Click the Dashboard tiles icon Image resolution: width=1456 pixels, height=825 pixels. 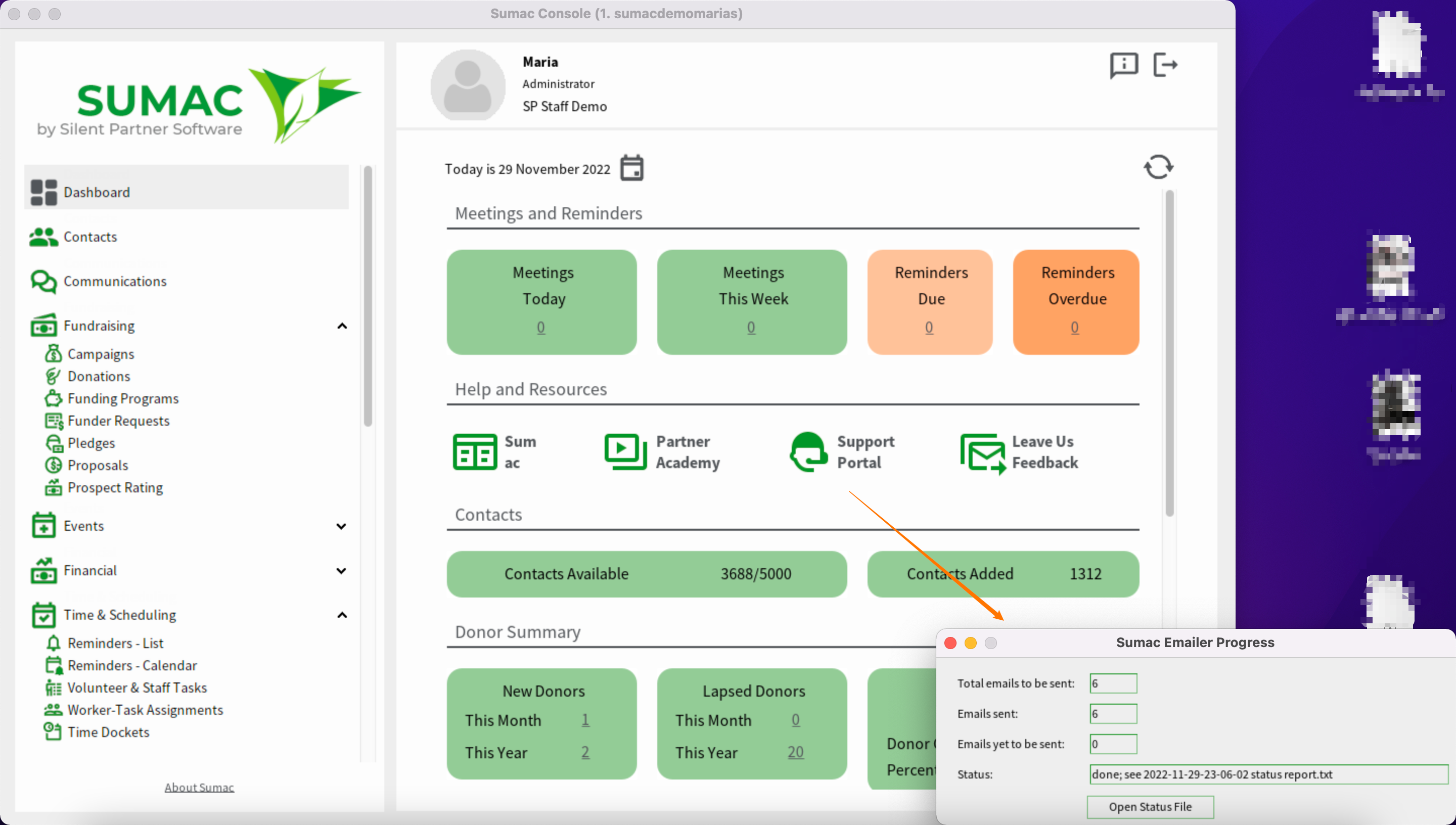(43, 193)
